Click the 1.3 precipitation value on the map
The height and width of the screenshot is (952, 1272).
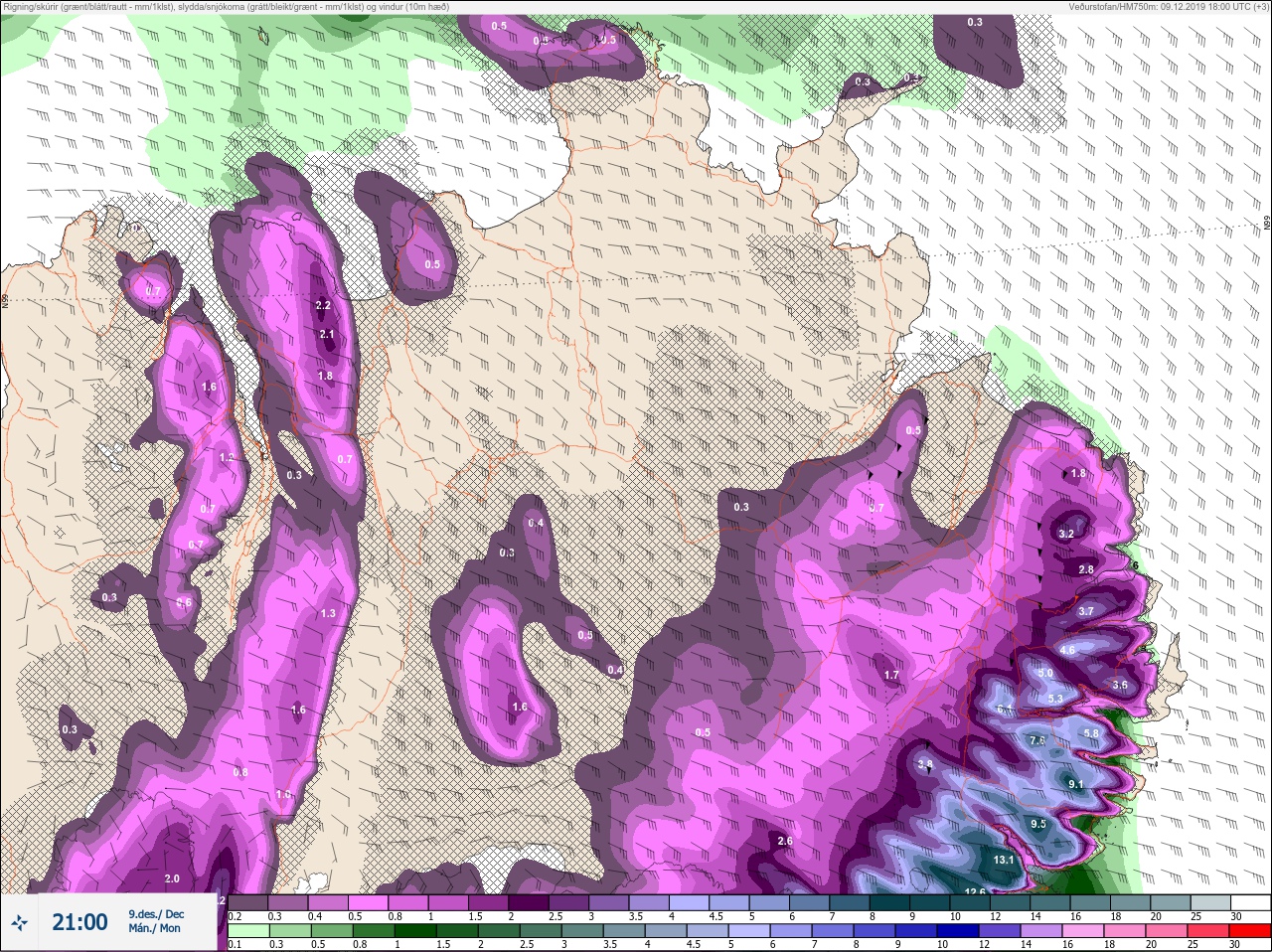coord(328,613)
